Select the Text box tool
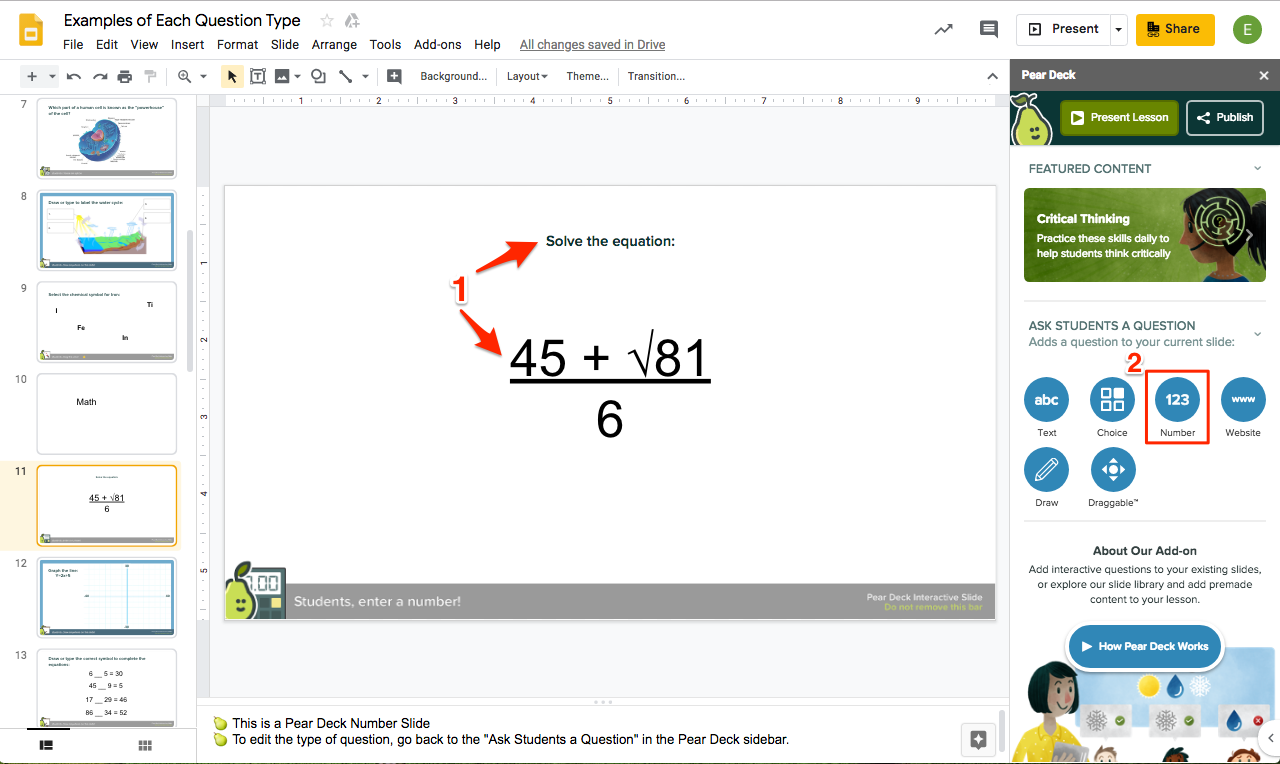The height and width of the screenshot is (764, 1280). [x=257, y=76]
